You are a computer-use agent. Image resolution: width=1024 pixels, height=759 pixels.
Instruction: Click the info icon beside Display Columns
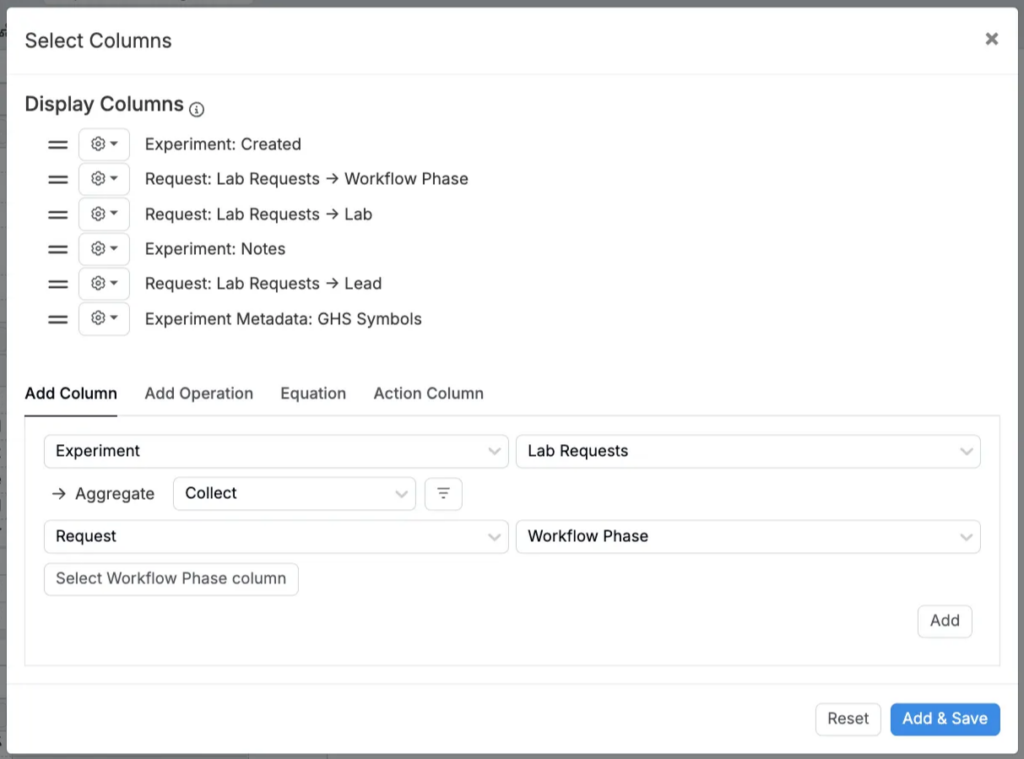pos(197,109)
